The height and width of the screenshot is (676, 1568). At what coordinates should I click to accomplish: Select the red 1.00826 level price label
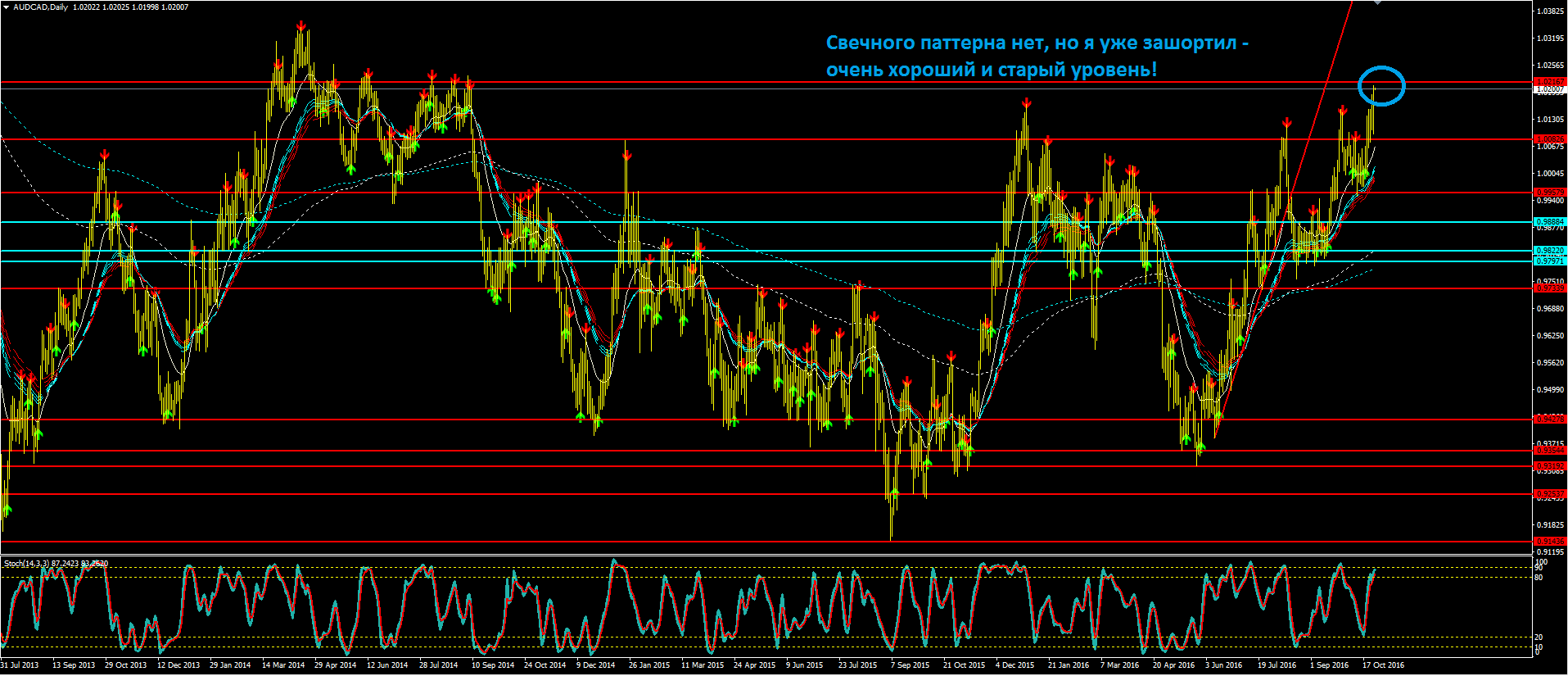pyautogui.click(x=1550, y=139)
